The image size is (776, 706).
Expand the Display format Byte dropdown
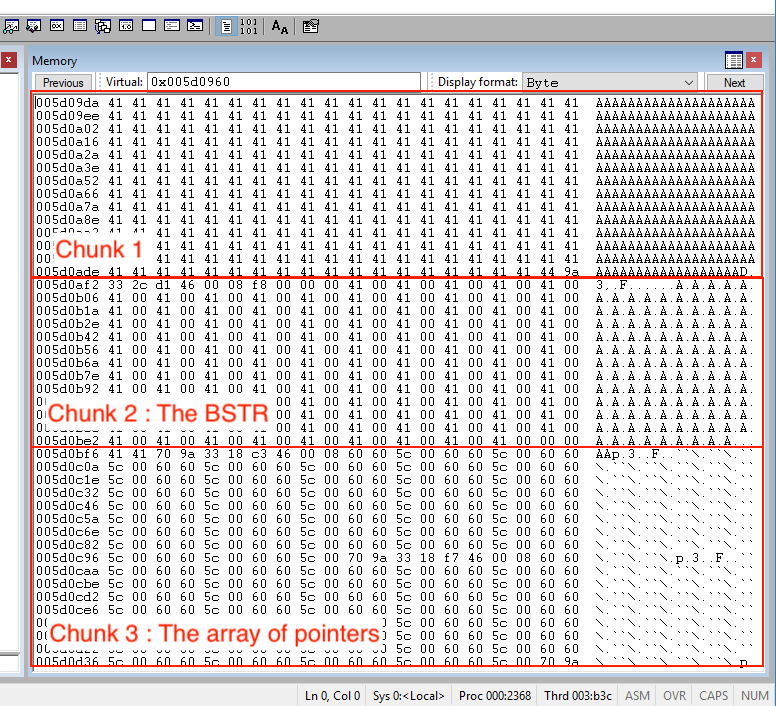tap(688, 83)
